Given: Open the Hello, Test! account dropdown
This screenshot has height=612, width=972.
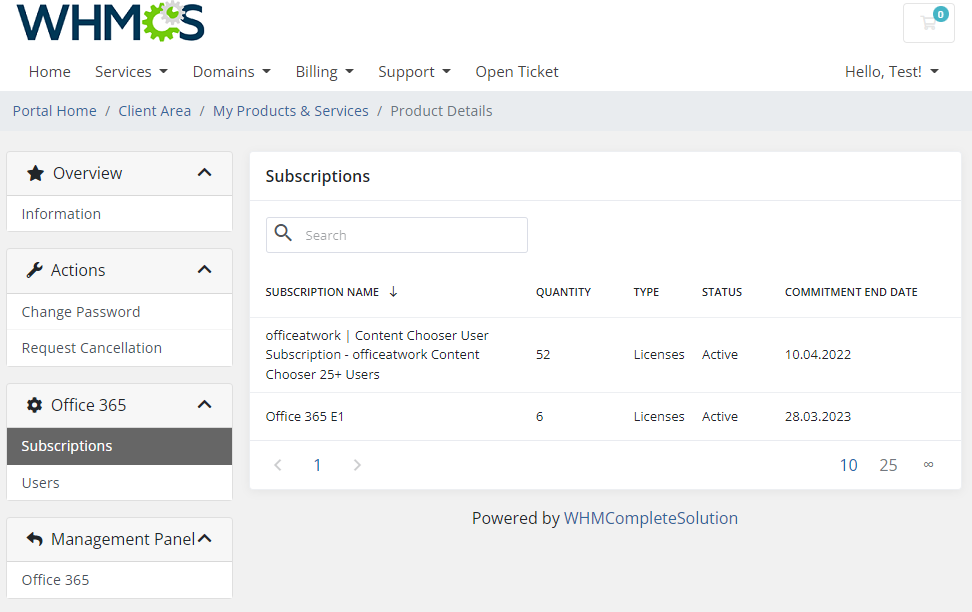Looking at the screenshot, I should (x=892, y=72).
